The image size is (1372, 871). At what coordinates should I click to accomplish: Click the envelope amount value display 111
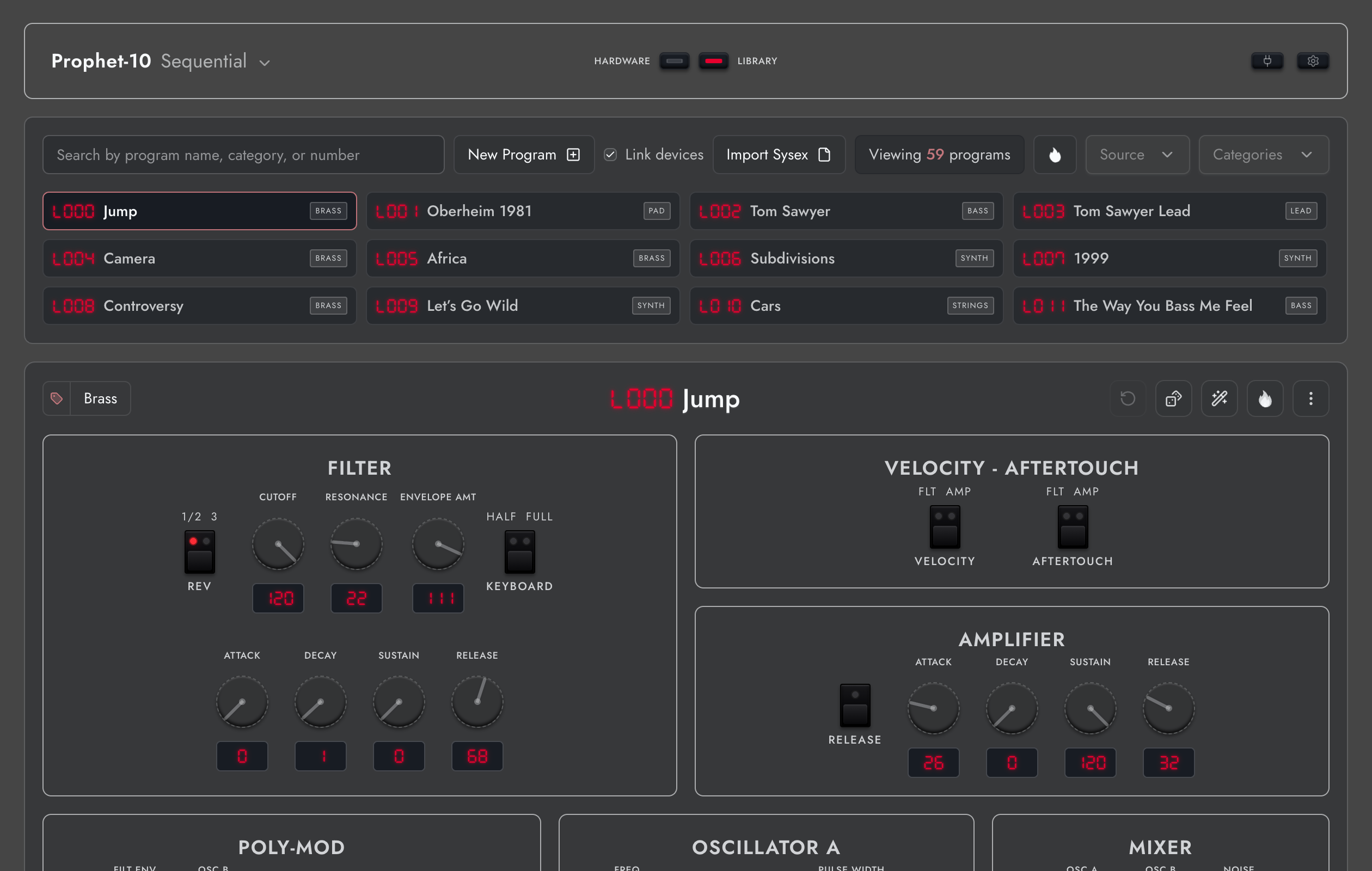pyautogui.click(x=438, y=598)
